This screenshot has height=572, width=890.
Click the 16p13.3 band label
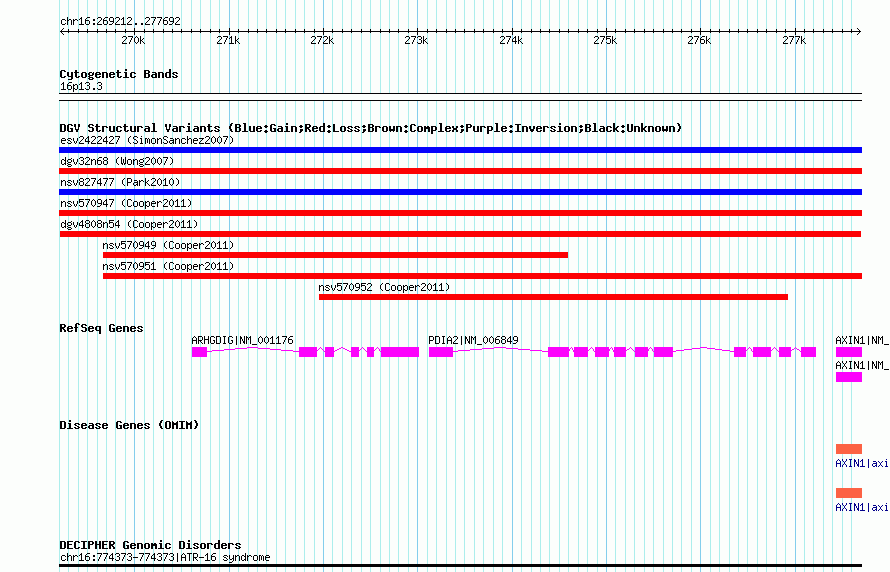[x=81, y=86]
